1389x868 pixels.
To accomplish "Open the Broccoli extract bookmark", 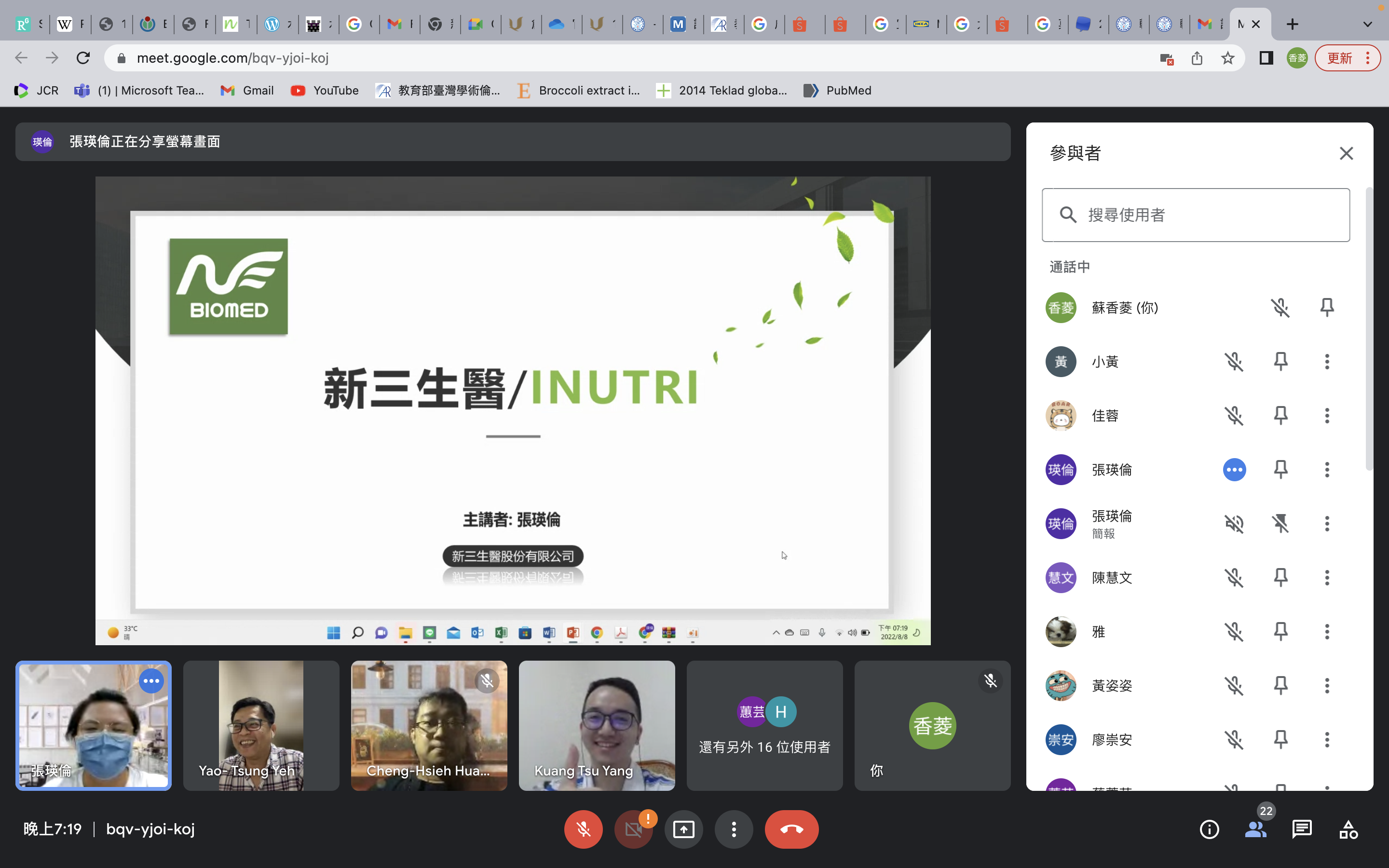I will coord(579,90).
